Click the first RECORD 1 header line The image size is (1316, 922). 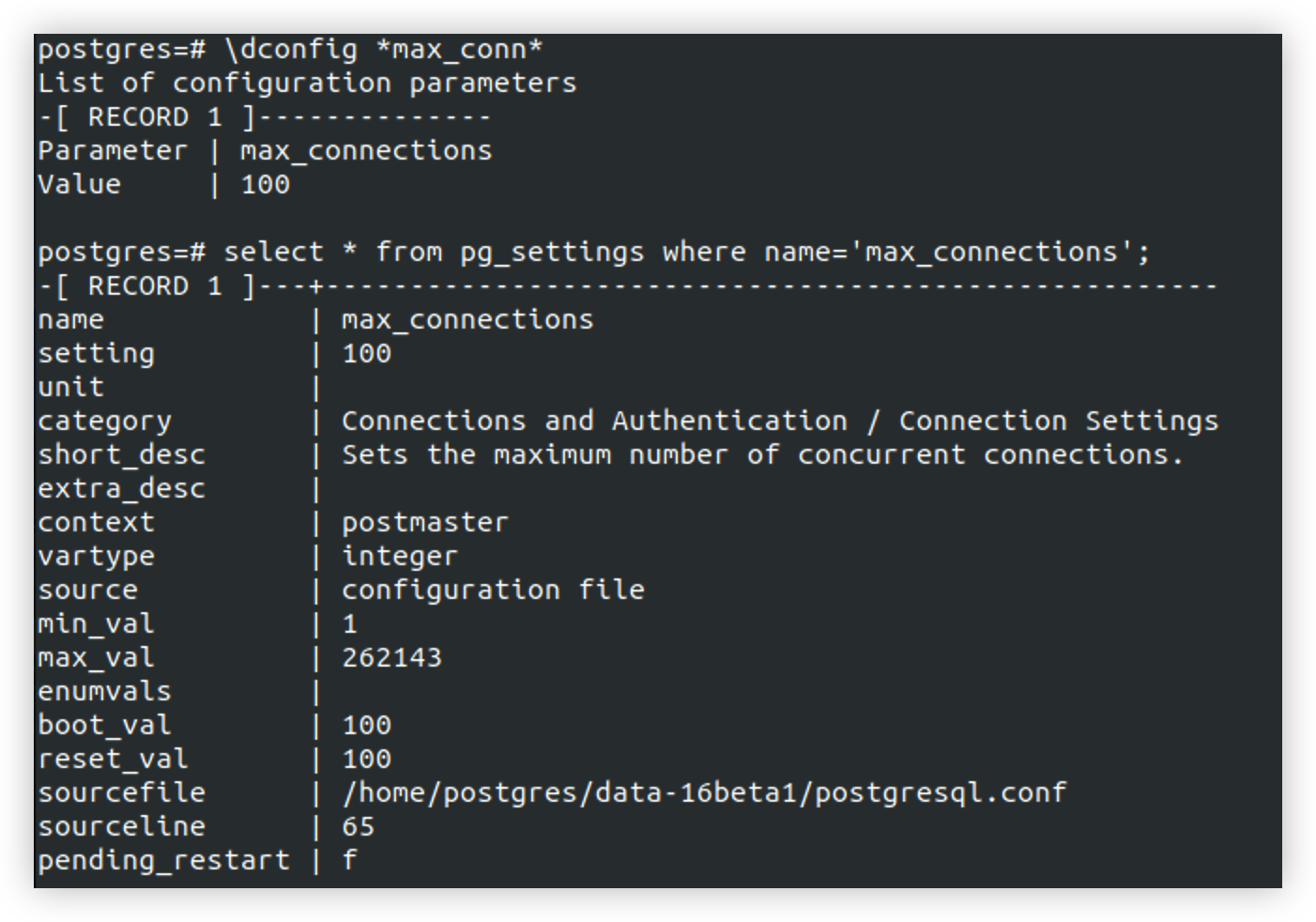pos(265,116)
